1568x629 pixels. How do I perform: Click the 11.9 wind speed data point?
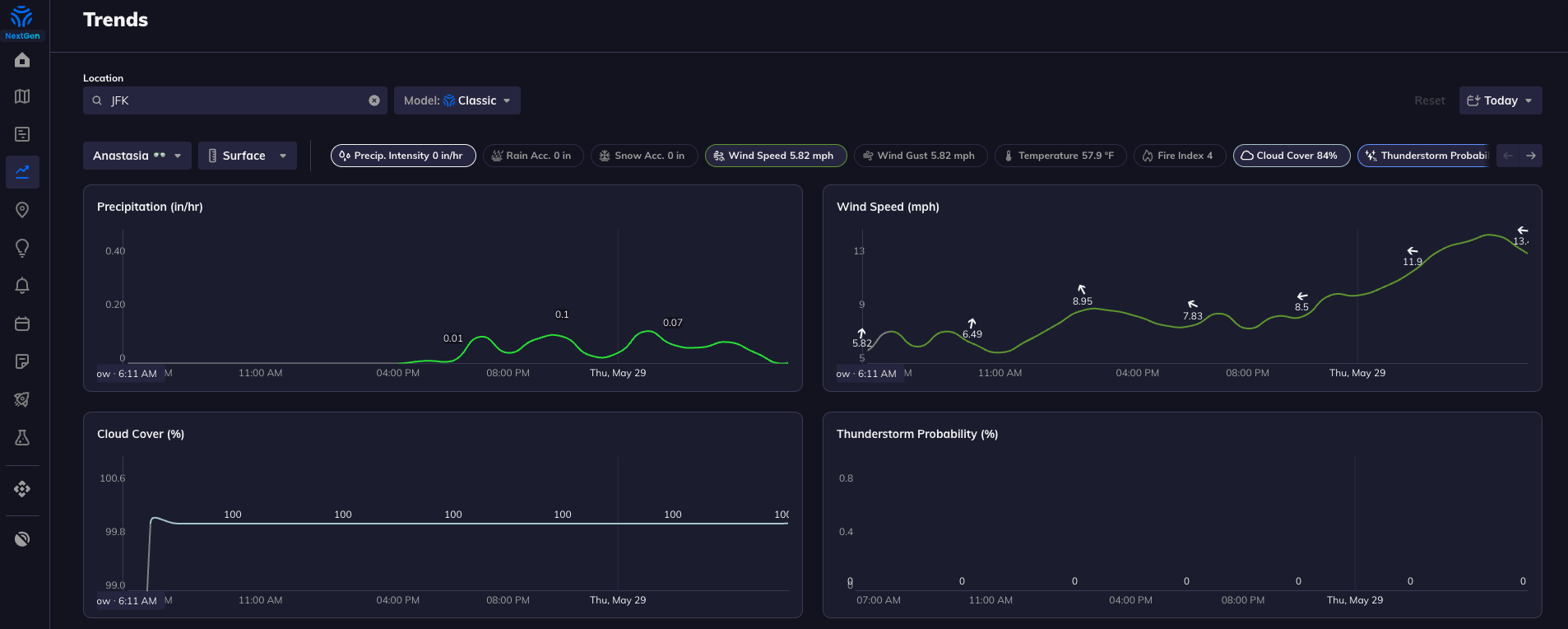1413,262
